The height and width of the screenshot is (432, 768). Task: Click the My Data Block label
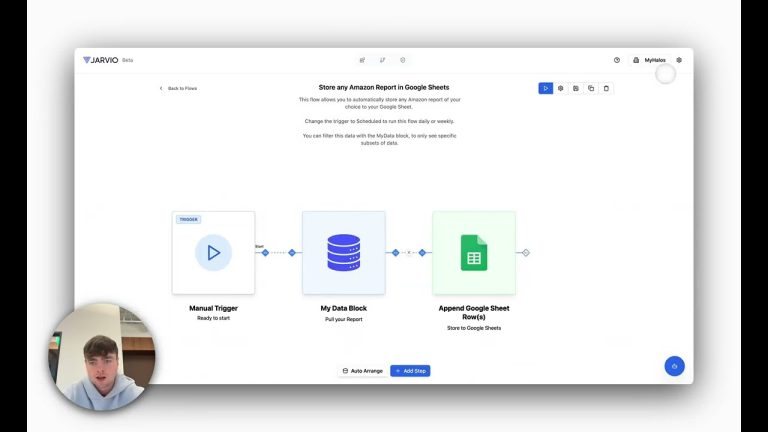(x=344, y=308)
